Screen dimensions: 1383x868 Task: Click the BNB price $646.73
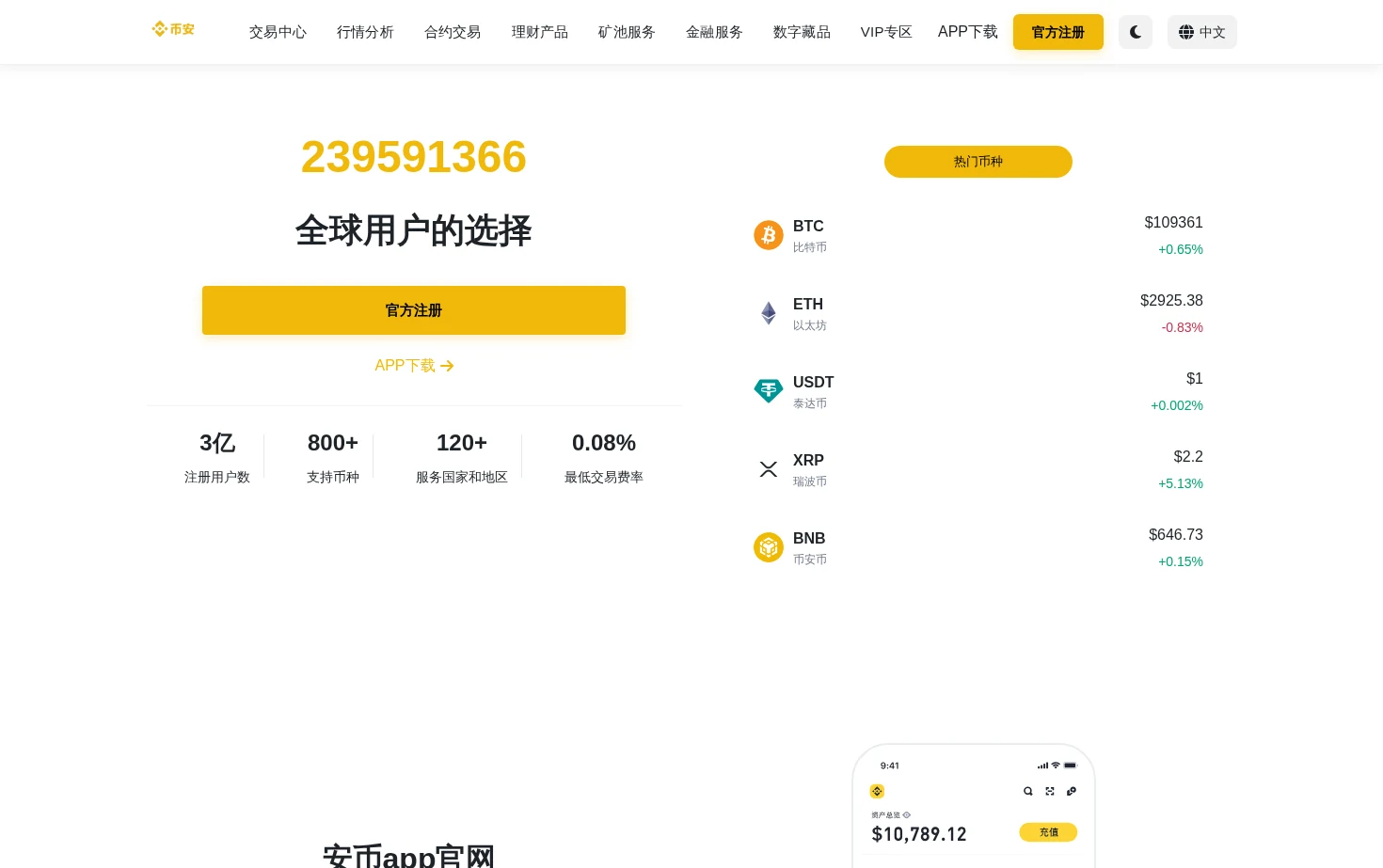point(1176,535)
